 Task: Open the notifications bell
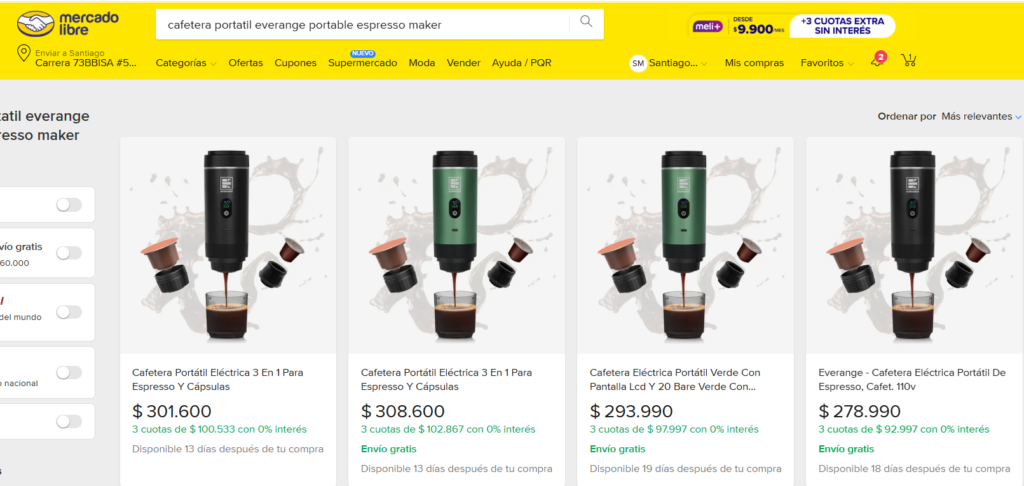point(877,62)
